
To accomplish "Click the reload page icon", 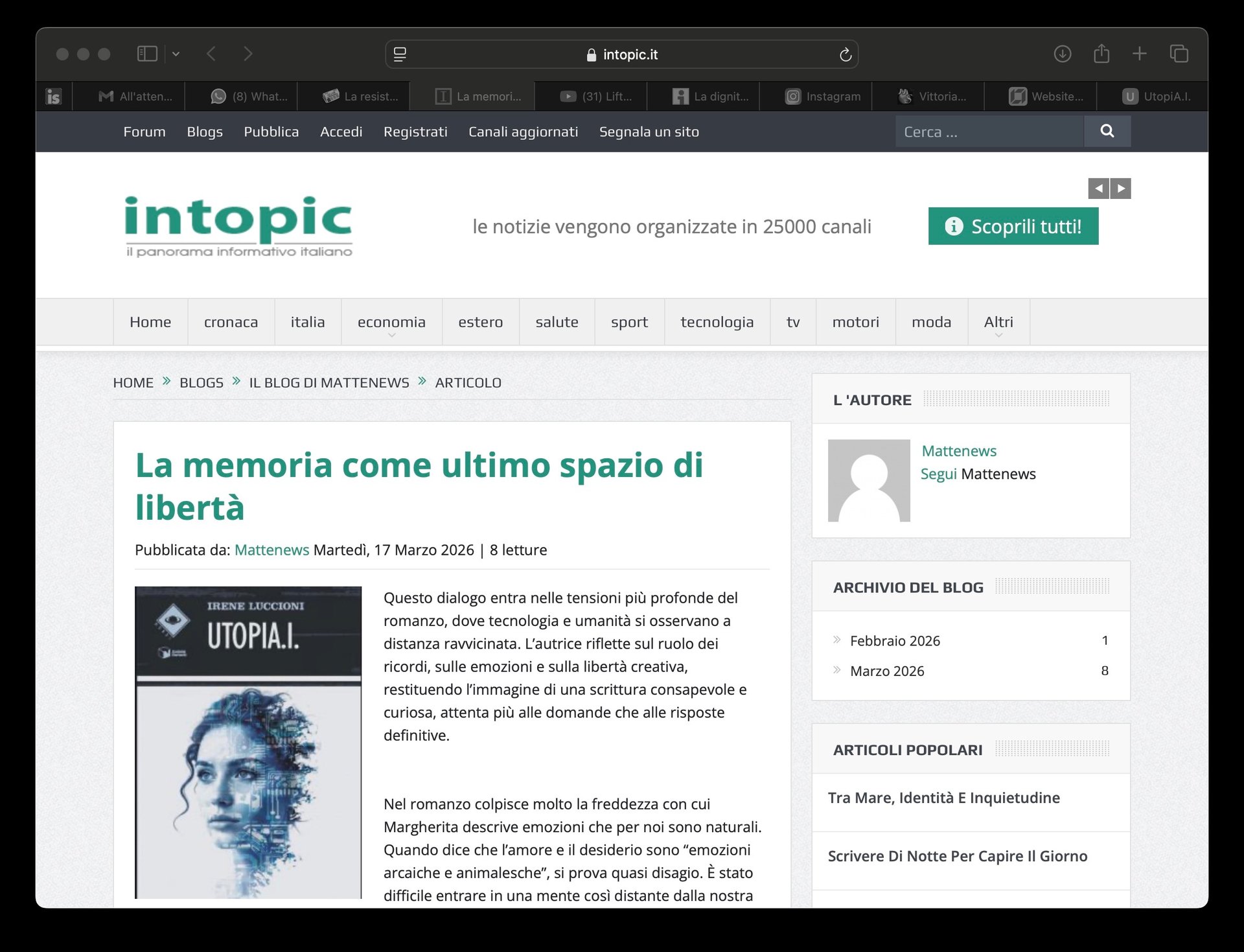I will (x=845, y=55).
